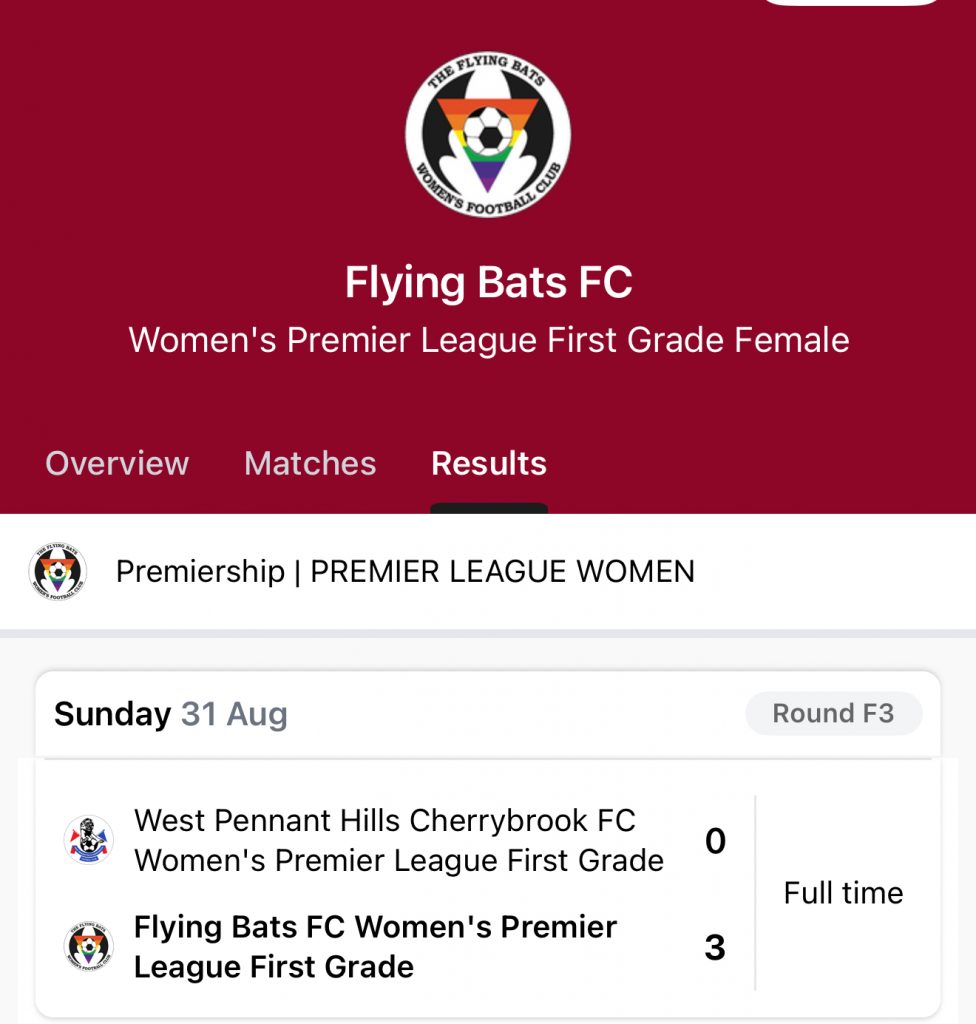Select the Results tab
Screen dimensions: 976x1024
coord(489,463)
